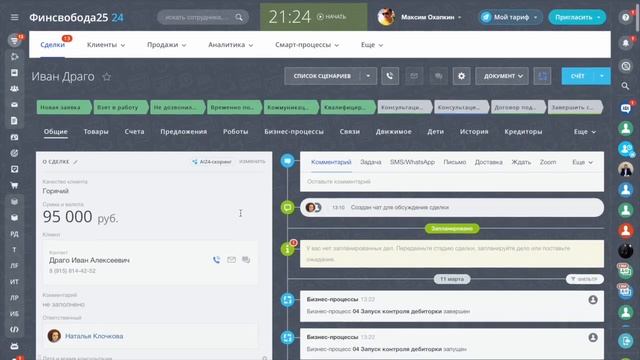
Task: Click the timeline Фильтр button
Action: coord(584,279)
